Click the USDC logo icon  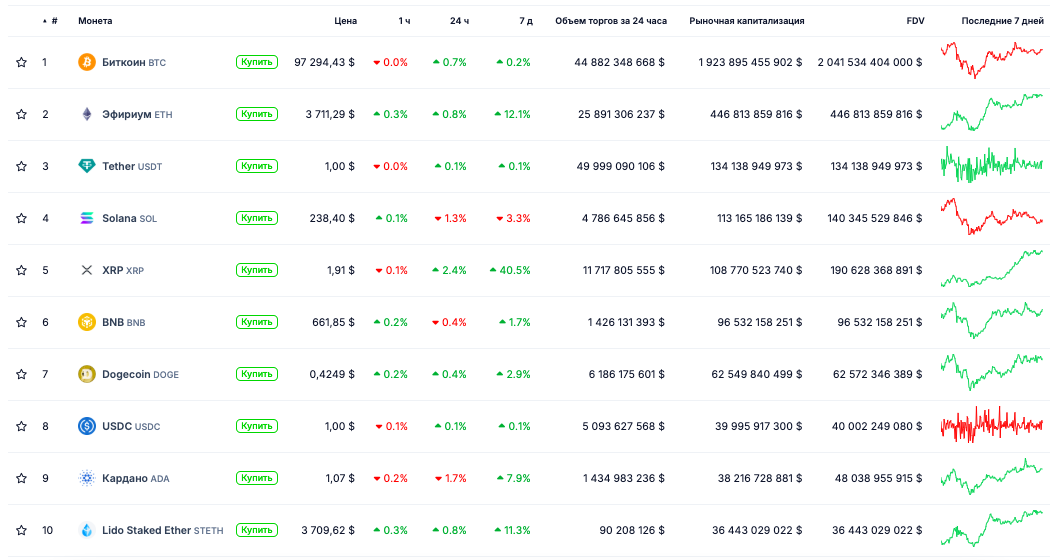click(x=87, y=426)
